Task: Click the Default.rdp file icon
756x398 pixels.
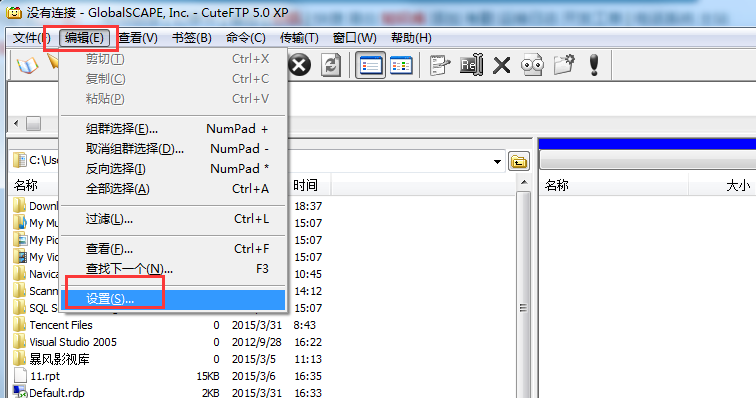Action: click(20, 392)
